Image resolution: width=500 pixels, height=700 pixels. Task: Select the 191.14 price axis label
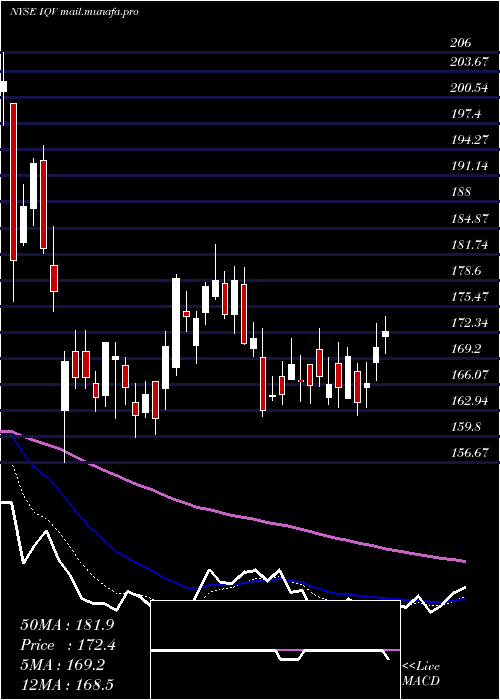tap(469, 166)
